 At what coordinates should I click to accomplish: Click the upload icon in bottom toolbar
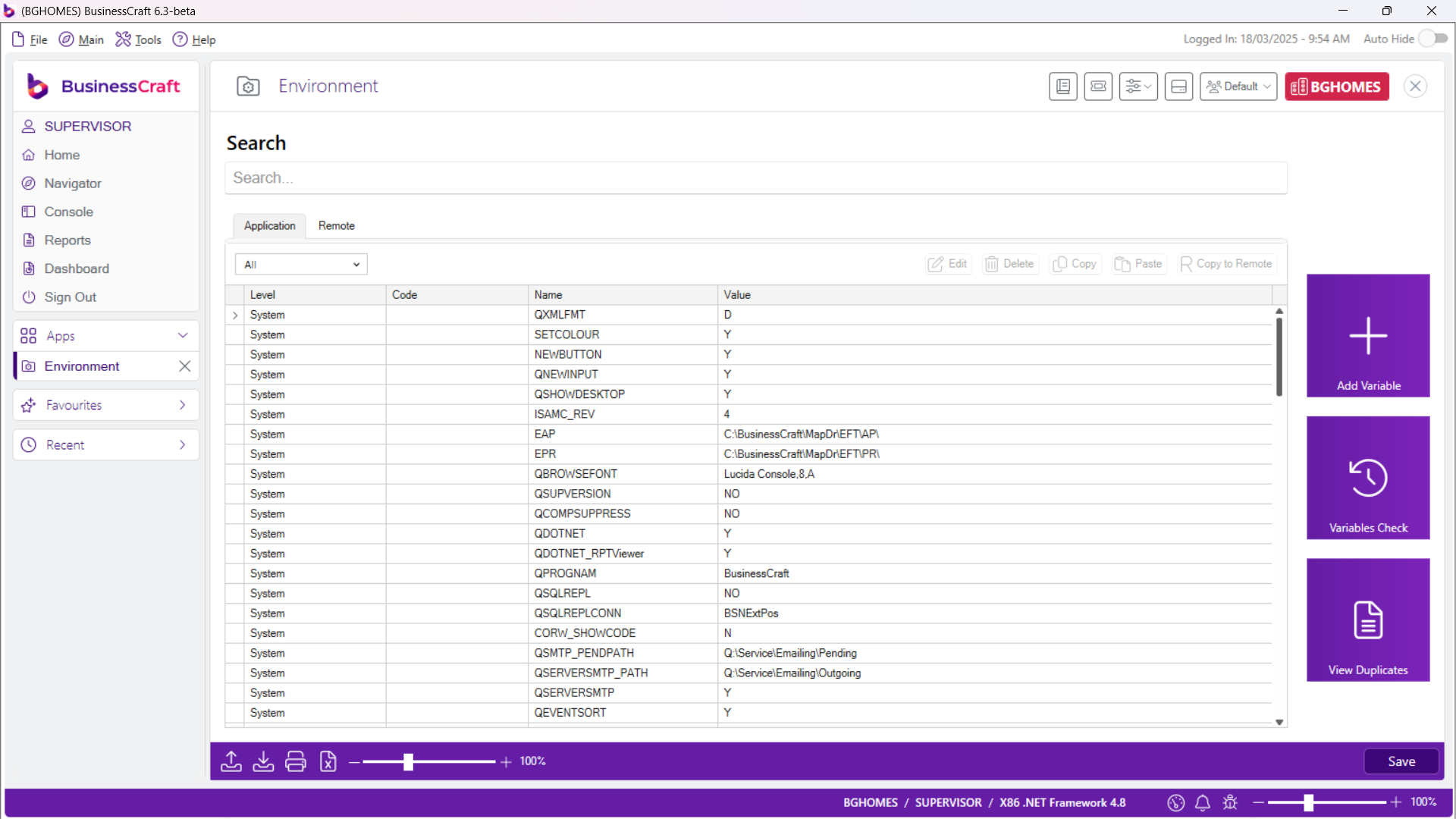231,761
